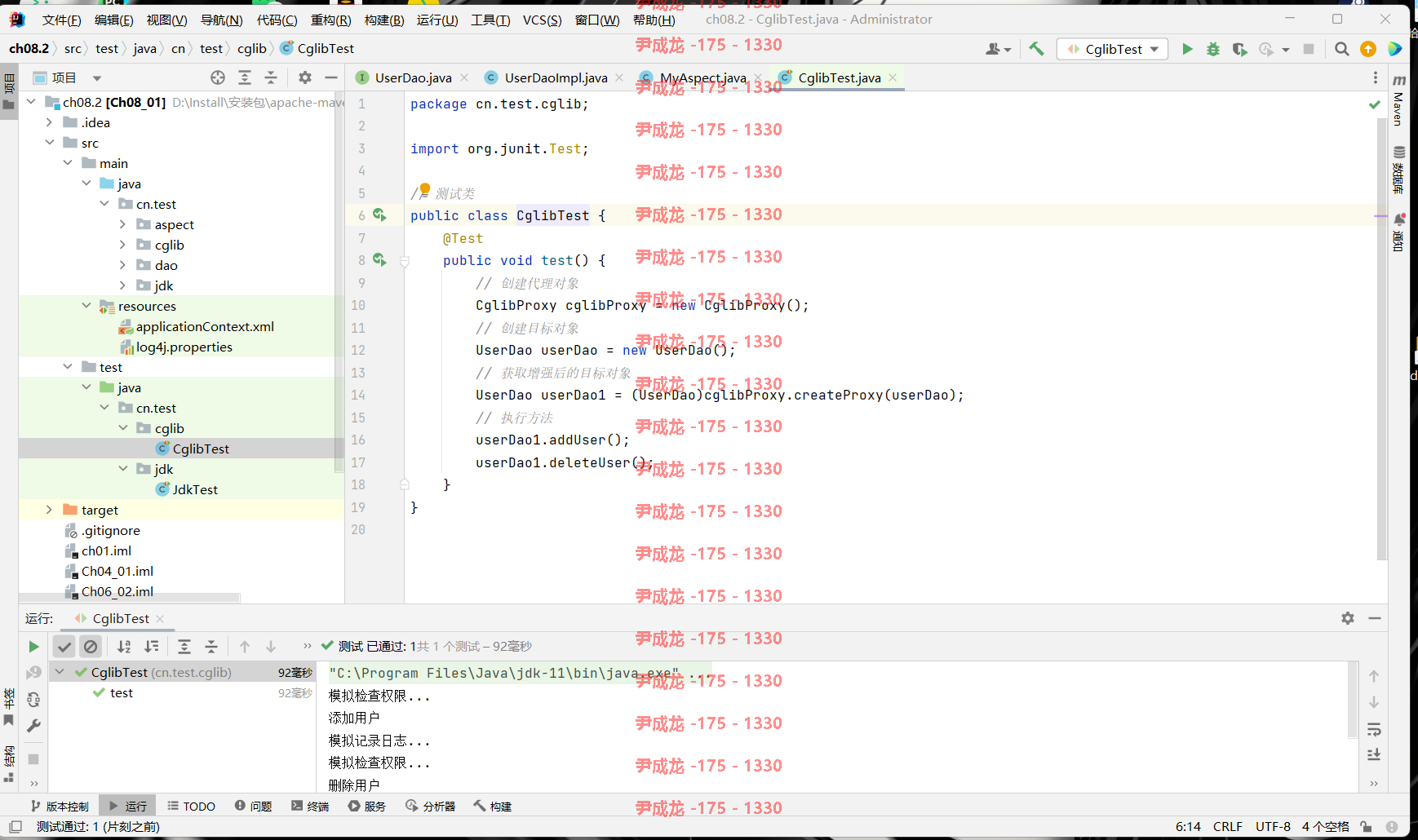Open the project view mode dropdown arrow
This screenshot has width=1418, height=840.
coord(97,78)
